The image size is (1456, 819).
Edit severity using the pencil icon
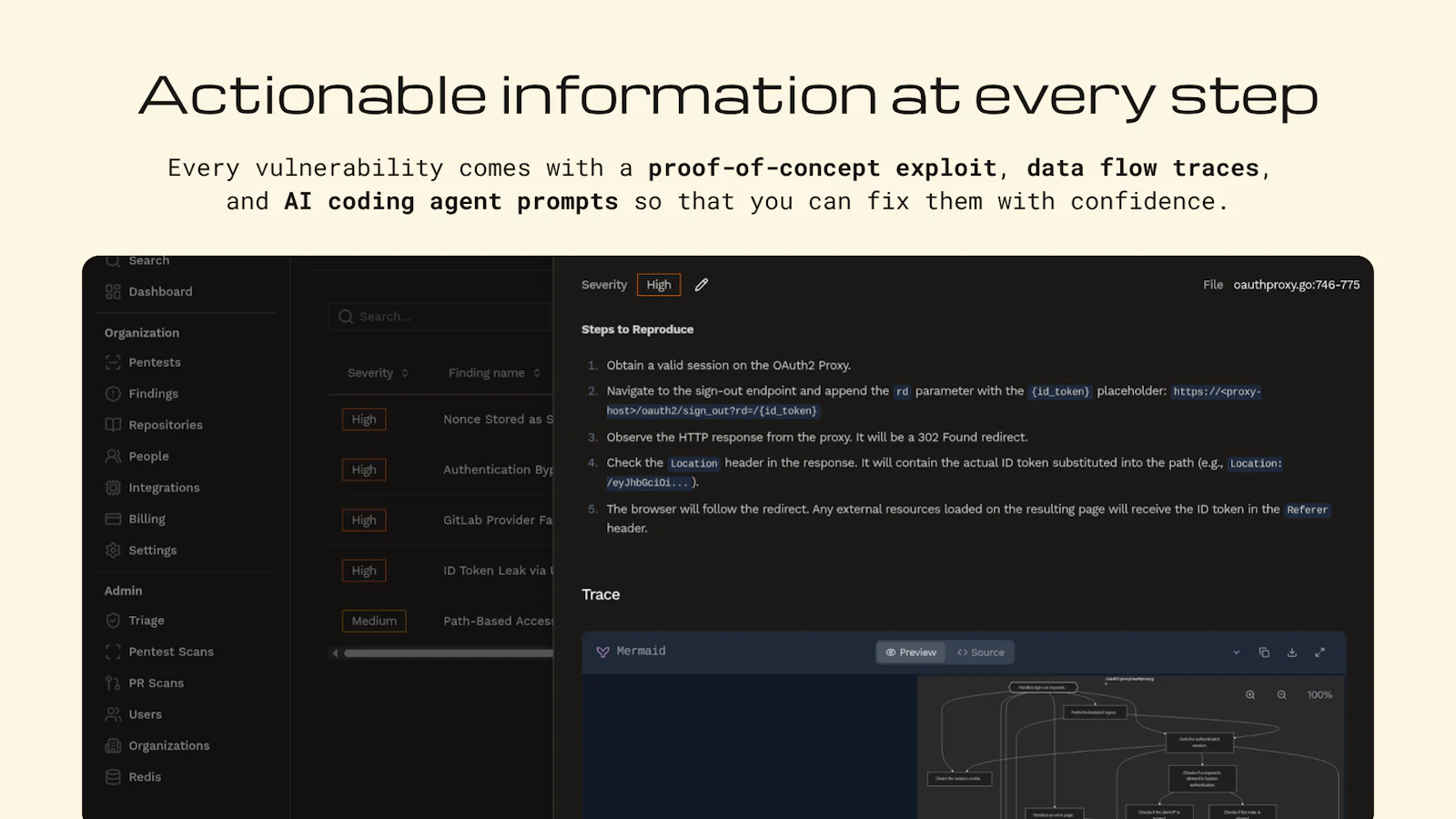pos(701,285)
